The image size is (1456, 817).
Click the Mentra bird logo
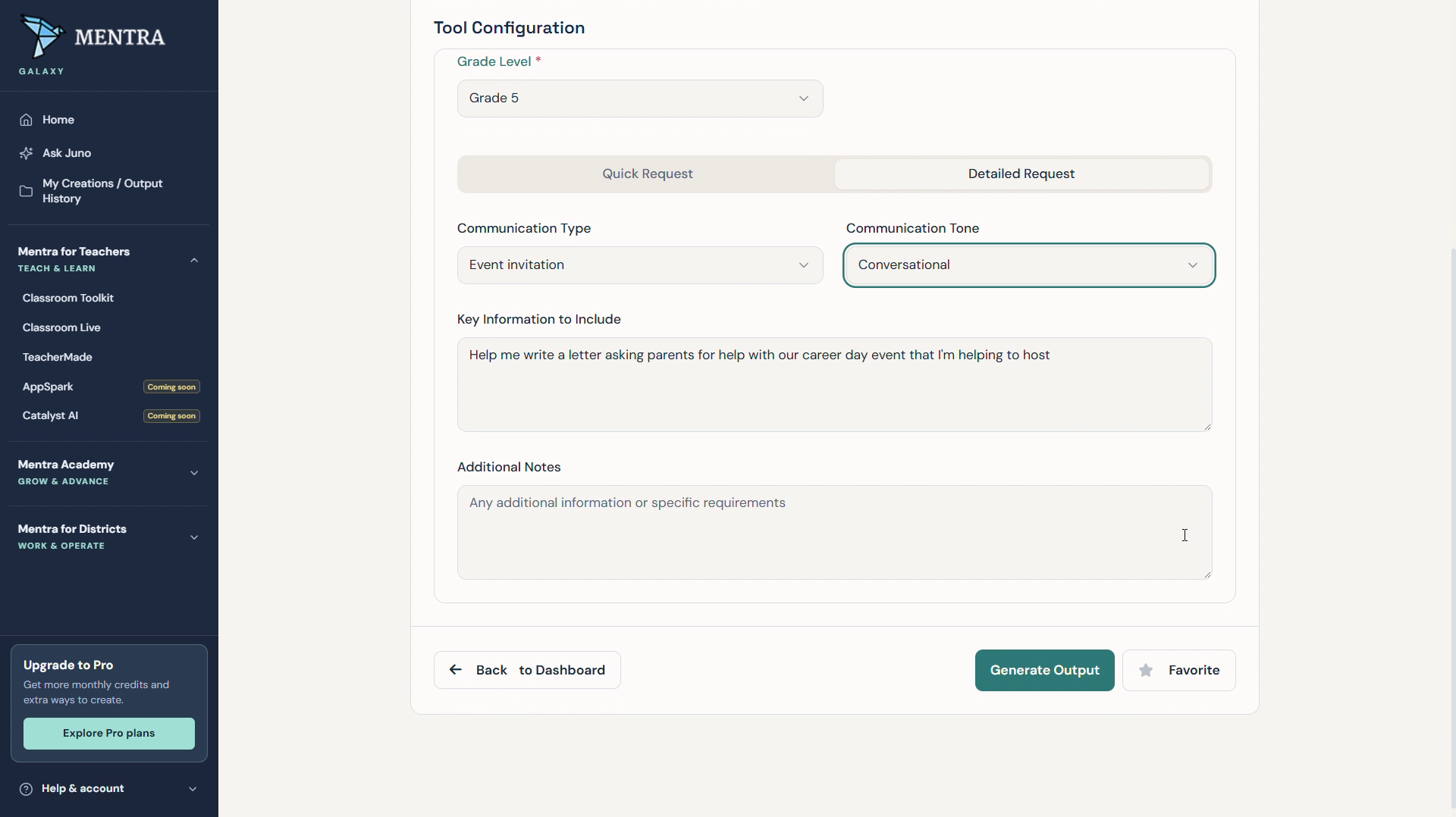(x=42, y=36)
